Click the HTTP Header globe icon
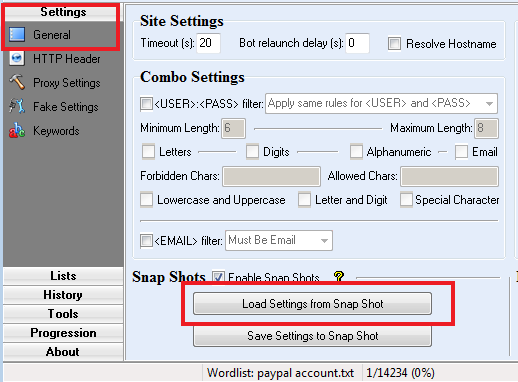The image size is (518, 382). tap(17, 59)
